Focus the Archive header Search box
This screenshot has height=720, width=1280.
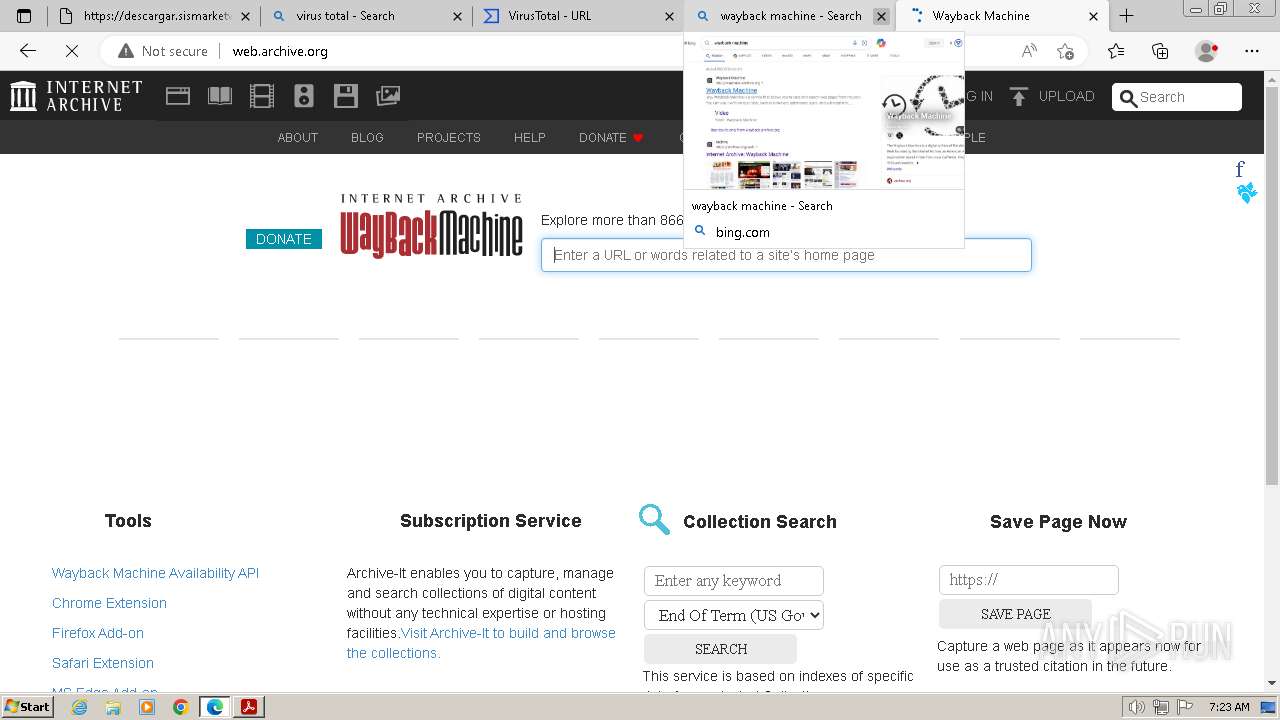click(x=1177, y=97)
